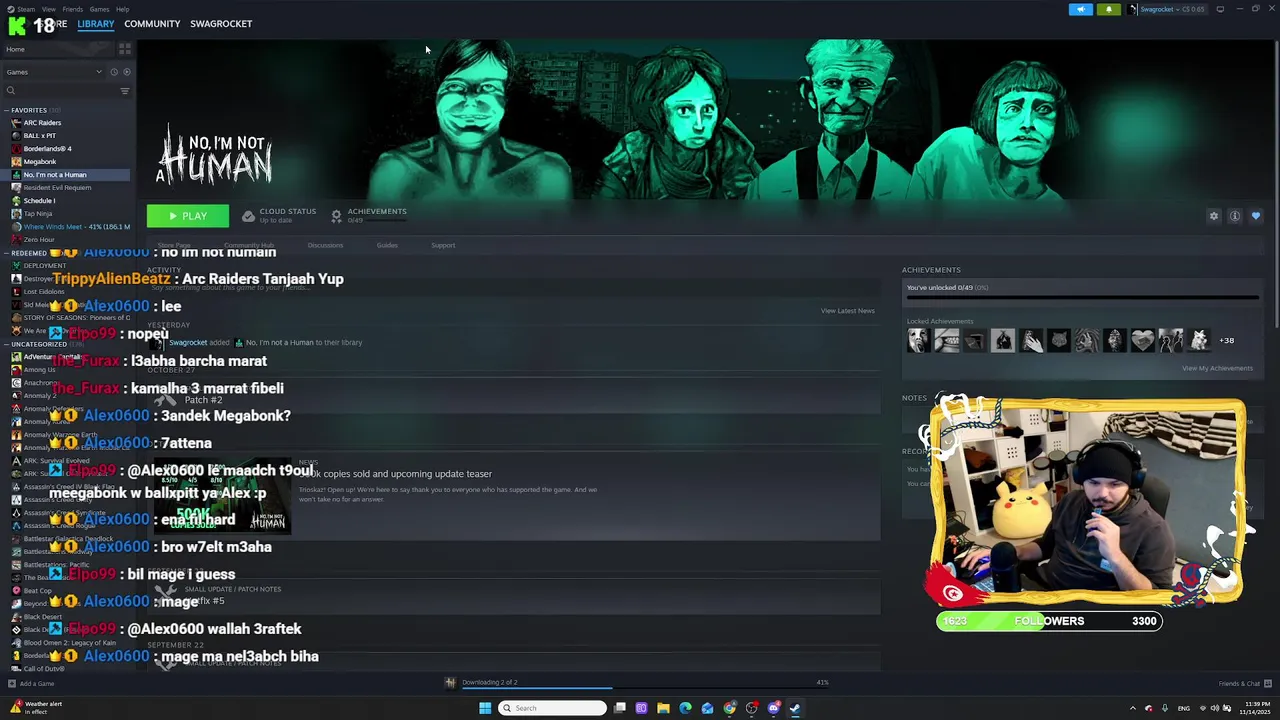This screenshot has height=720, width=1280.
Task: Open Task View from the taskbar
Action: point(619,708)
